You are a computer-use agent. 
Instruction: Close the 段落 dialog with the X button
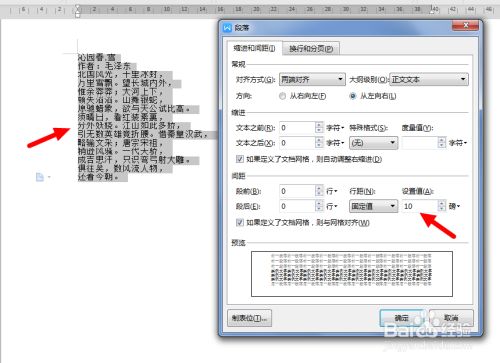(466, 25)
